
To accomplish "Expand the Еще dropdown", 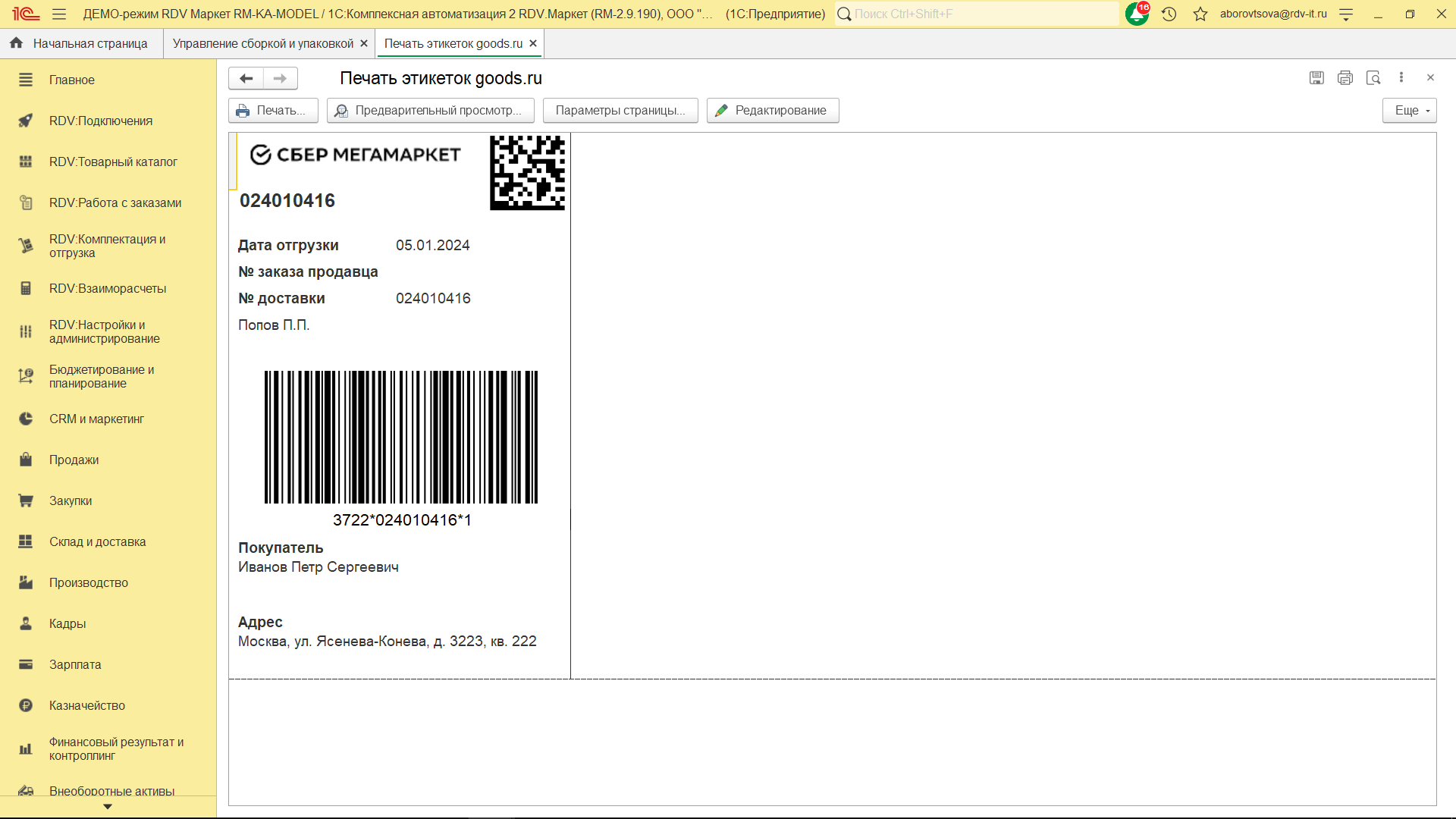I will [1409, 110].
